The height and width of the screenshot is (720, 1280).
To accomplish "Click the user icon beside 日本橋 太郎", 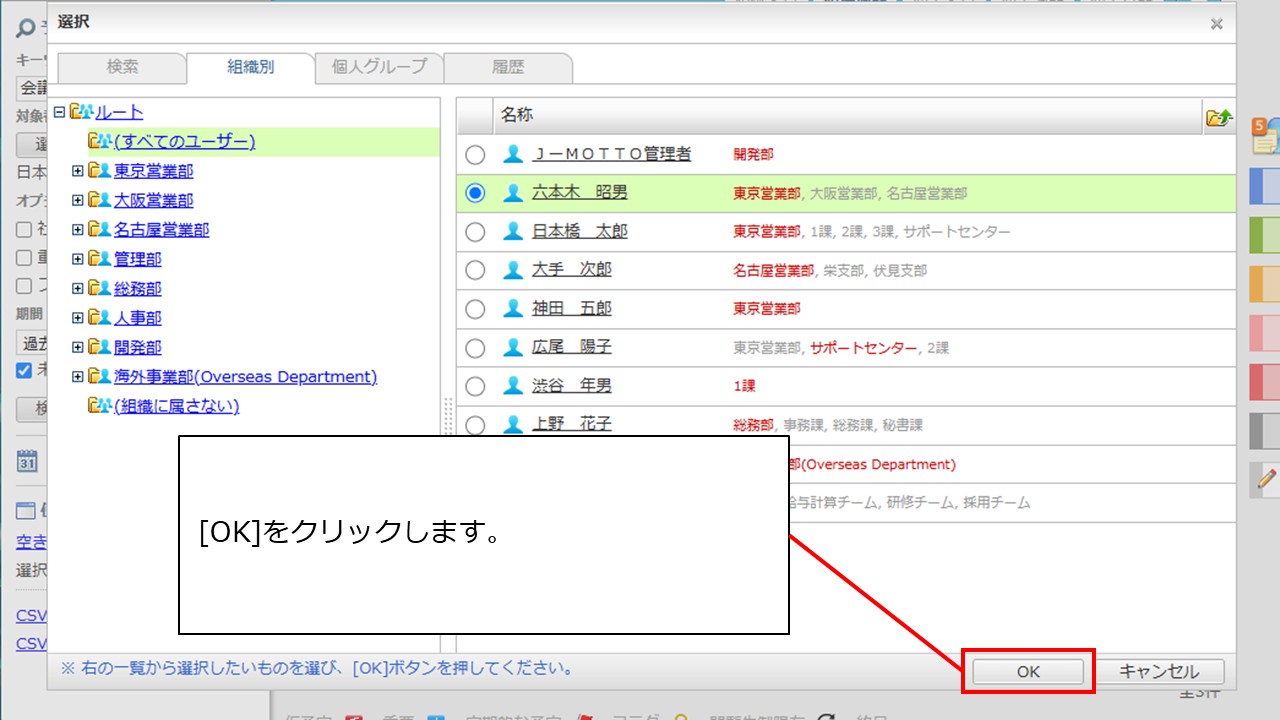I will (x=513, y=232).
